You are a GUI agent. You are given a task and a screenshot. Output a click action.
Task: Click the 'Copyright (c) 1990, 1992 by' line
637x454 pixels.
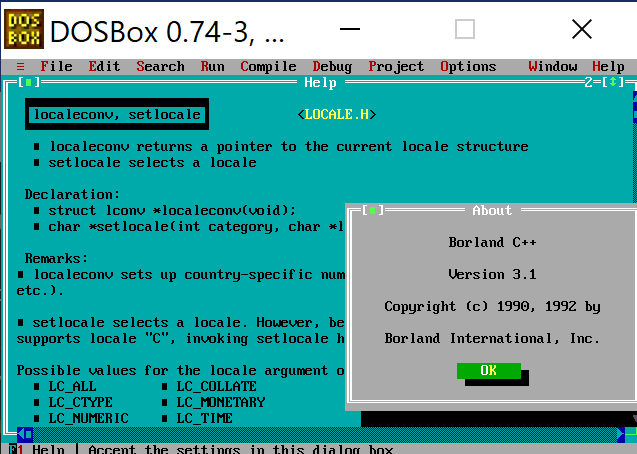coord(492,307)
